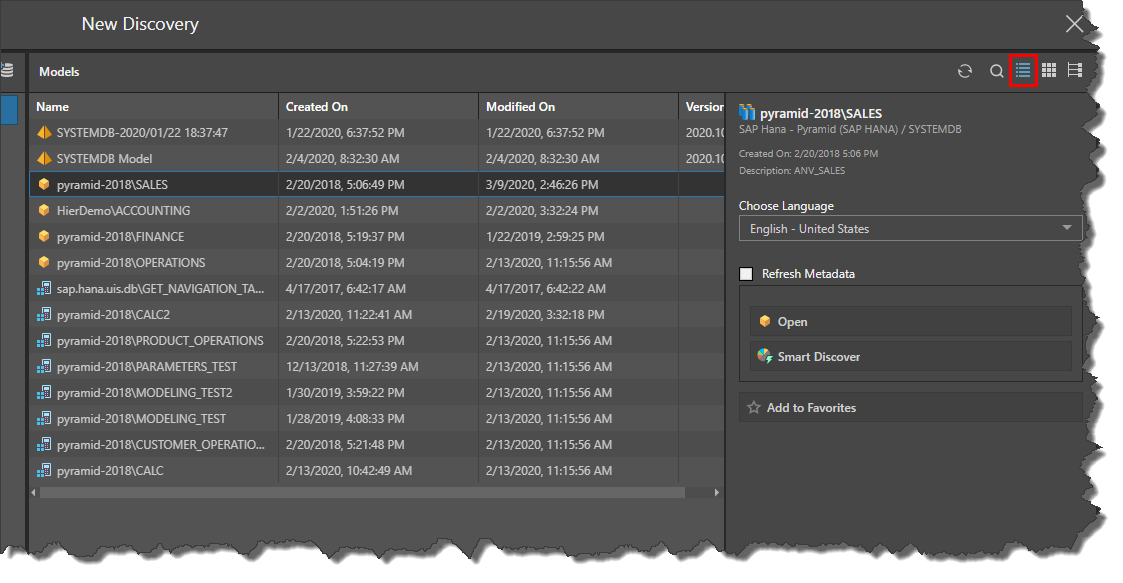Click the pyramid-2018\FINANCE cube icon
1123x583 pixels.
(44, 236)
